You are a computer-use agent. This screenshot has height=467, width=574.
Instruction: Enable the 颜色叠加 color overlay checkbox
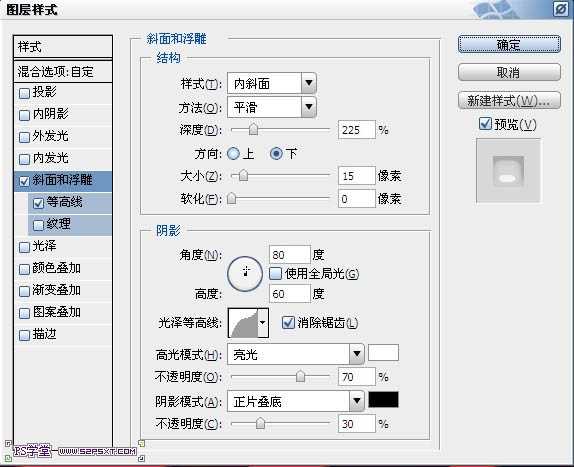click(x=24, y=269)
